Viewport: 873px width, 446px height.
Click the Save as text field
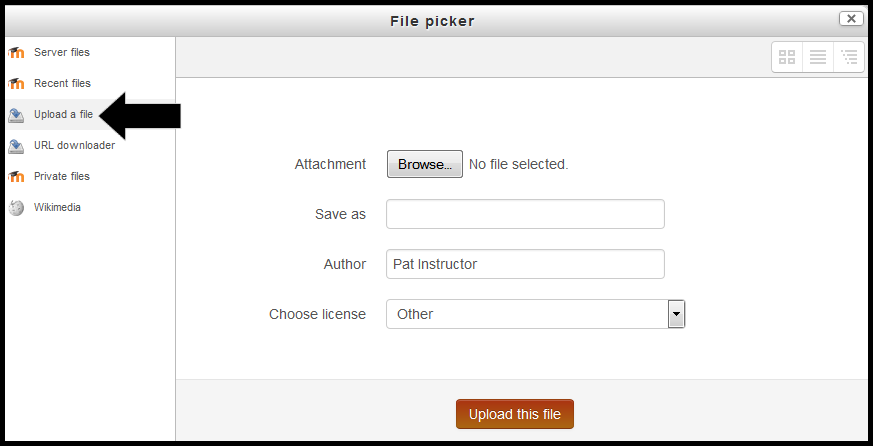click(526, 214)
